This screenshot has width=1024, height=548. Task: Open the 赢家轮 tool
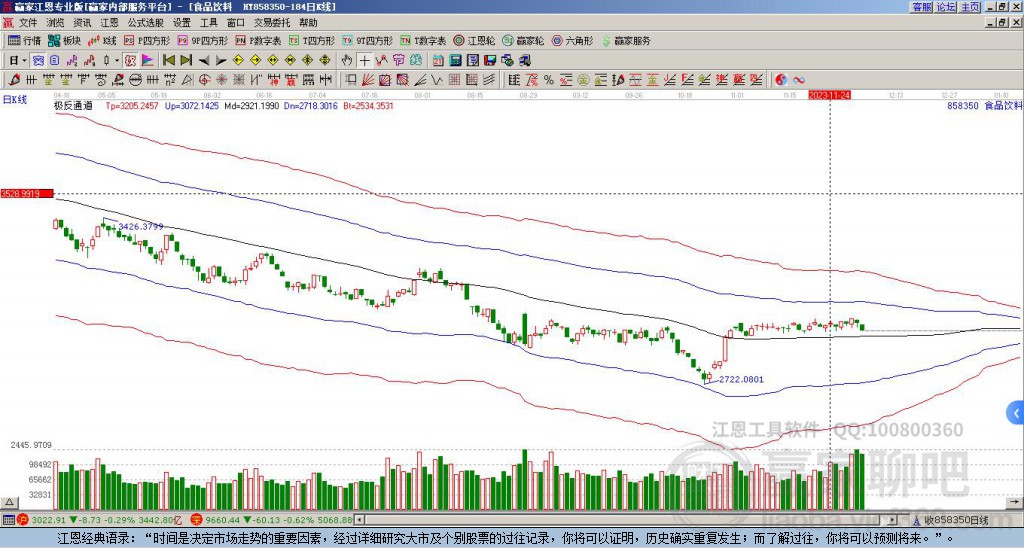[x=523, y=40]
